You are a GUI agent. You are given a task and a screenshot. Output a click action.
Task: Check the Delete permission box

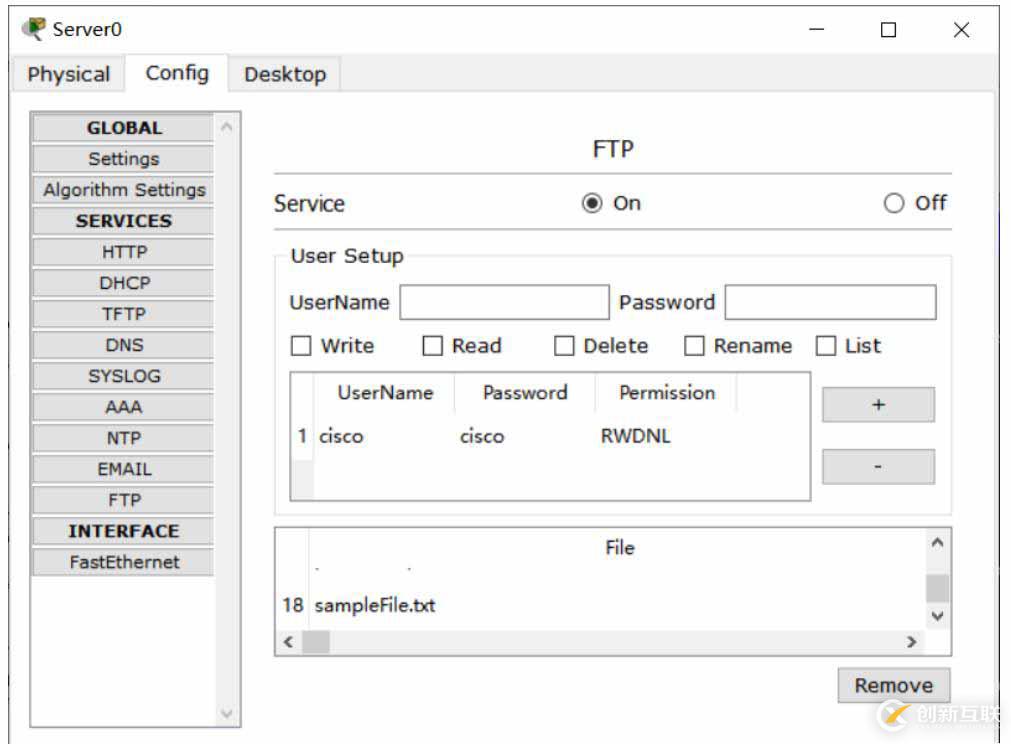[x=565, y=346]
